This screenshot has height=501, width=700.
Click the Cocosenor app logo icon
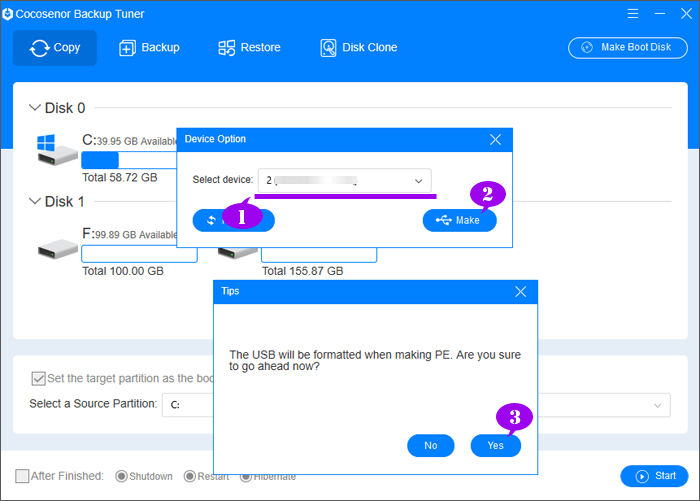click(x=7, y=14)
